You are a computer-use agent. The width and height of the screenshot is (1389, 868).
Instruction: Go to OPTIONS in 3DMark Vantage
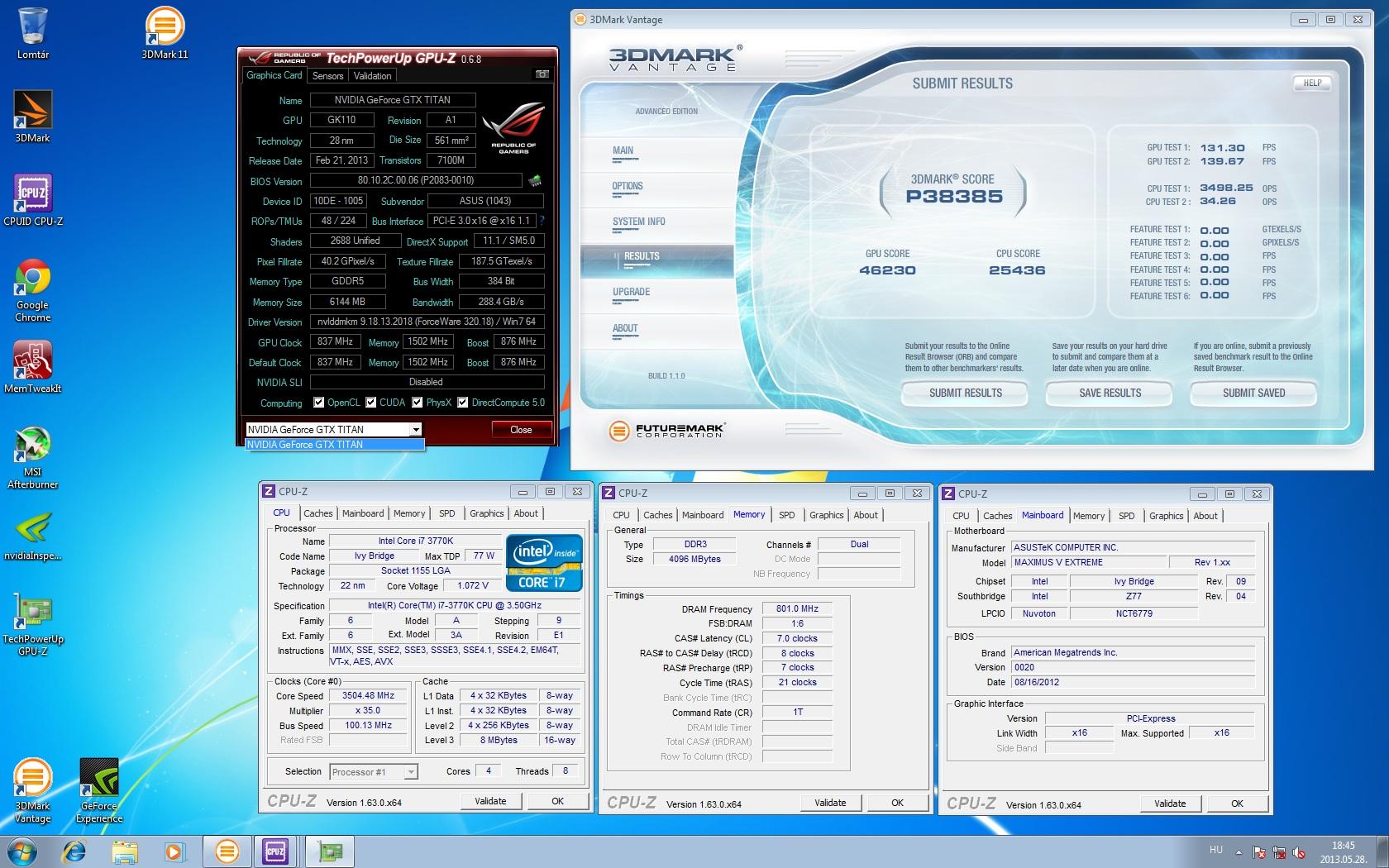[628, 186]
